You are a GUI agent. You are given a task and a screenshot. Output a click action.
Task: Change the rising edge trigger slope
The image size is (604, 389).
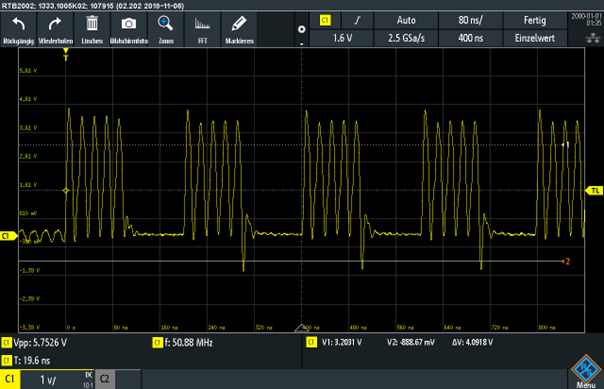pyautogui.click(x=357, y=20)
